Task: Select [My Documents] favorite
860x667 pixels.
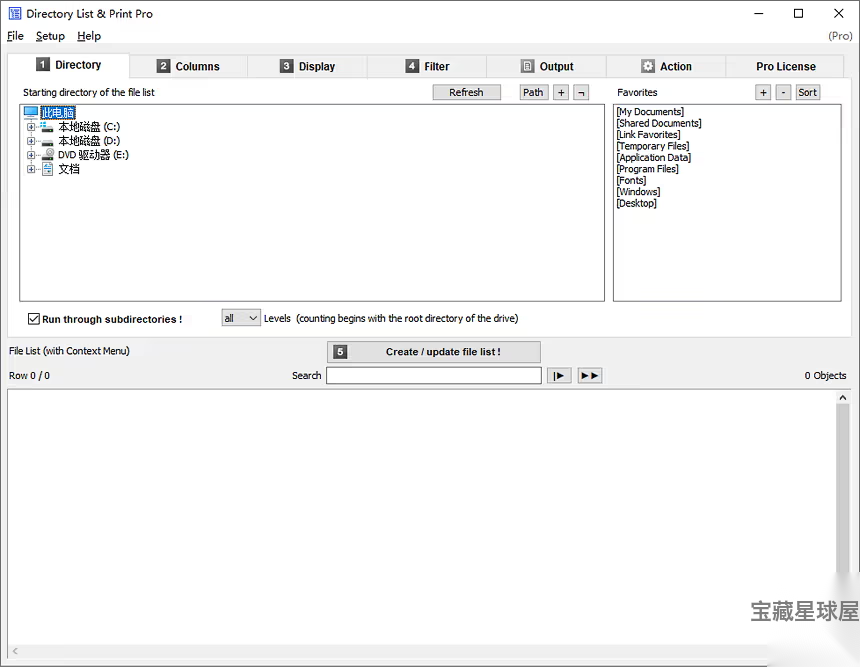Action: [650, 112]
